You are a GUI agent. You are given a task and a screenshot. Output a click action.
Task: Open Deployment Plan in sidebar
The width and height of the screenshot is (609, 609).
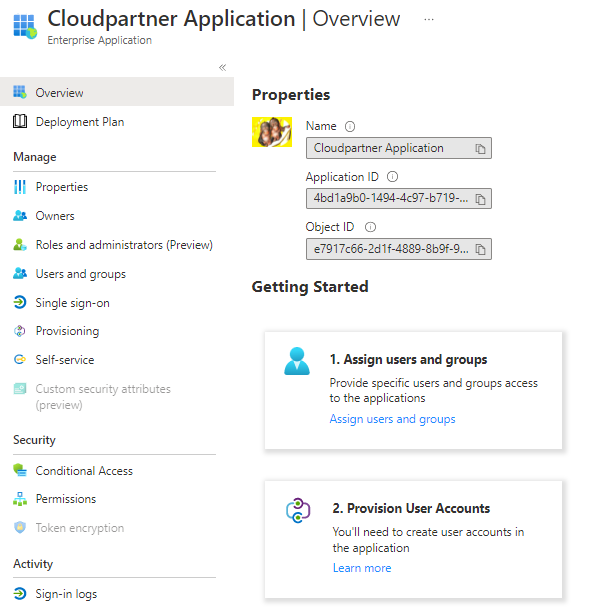coord(79,122)
